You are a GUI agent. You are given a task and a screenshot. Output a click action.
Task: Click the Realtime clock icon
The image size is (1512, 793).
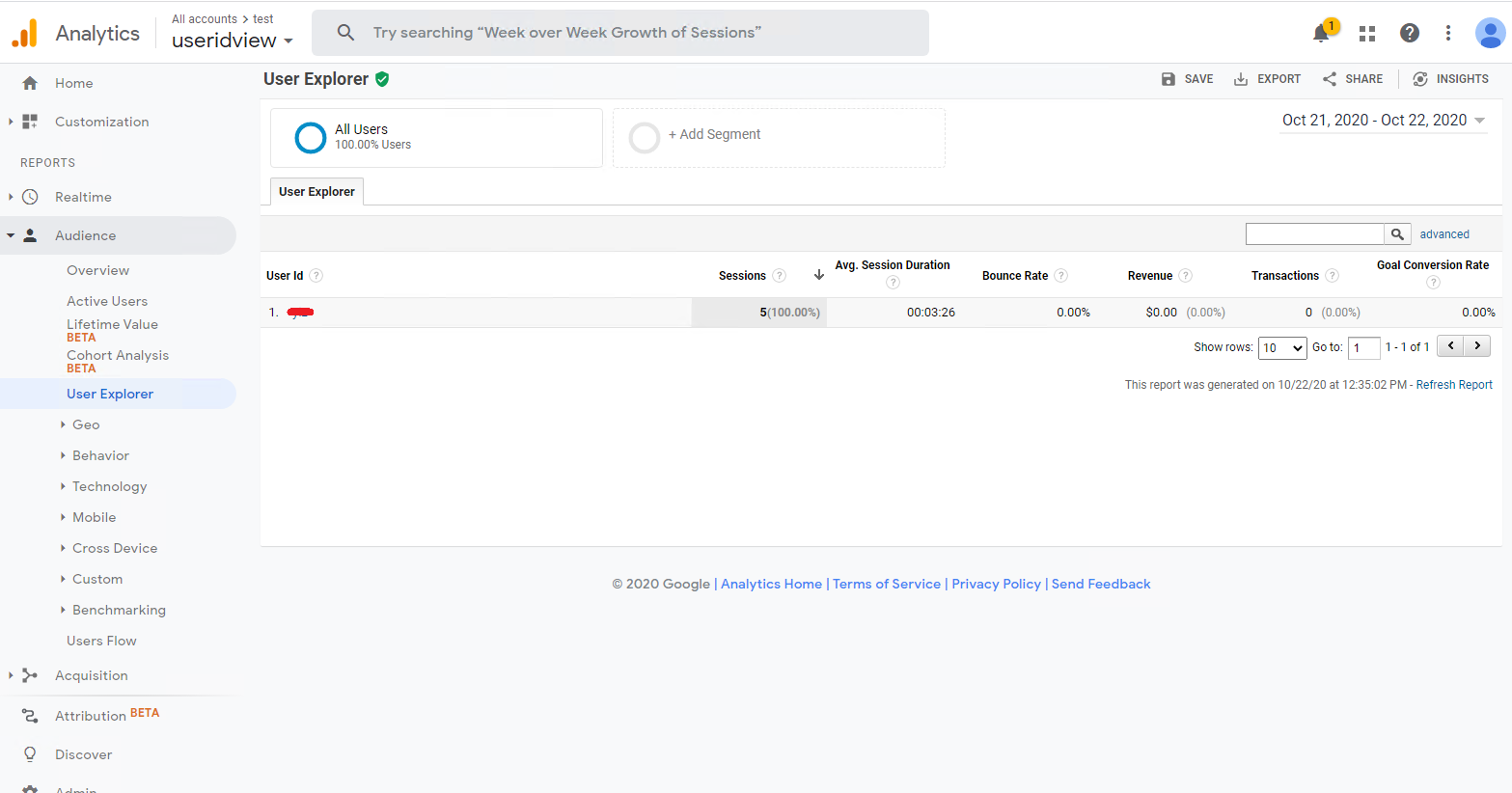click(30, 197)
